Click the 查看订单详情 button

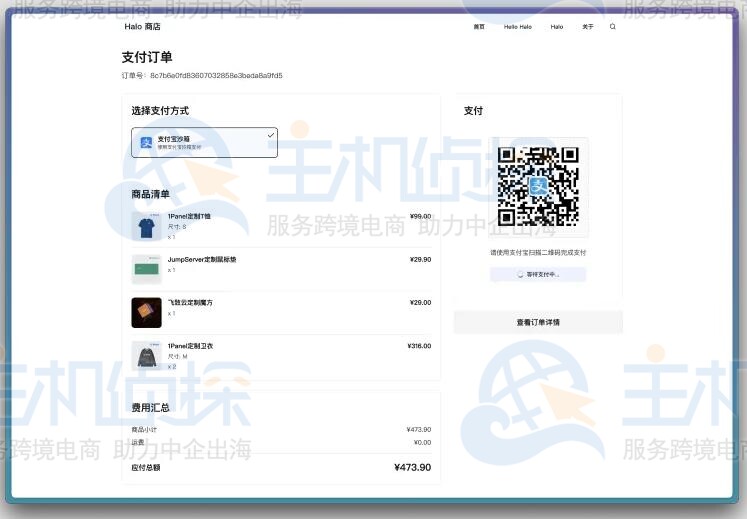(x=538, y=322)
